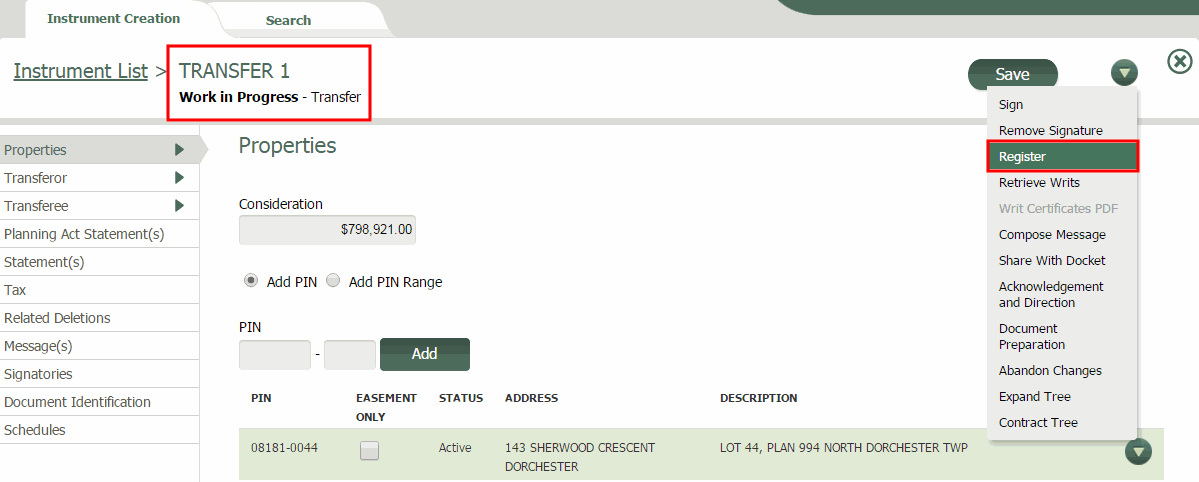Click the first PIN input field
The image size is (1199, 482).
pyautogui.click(x=275, y=355)
